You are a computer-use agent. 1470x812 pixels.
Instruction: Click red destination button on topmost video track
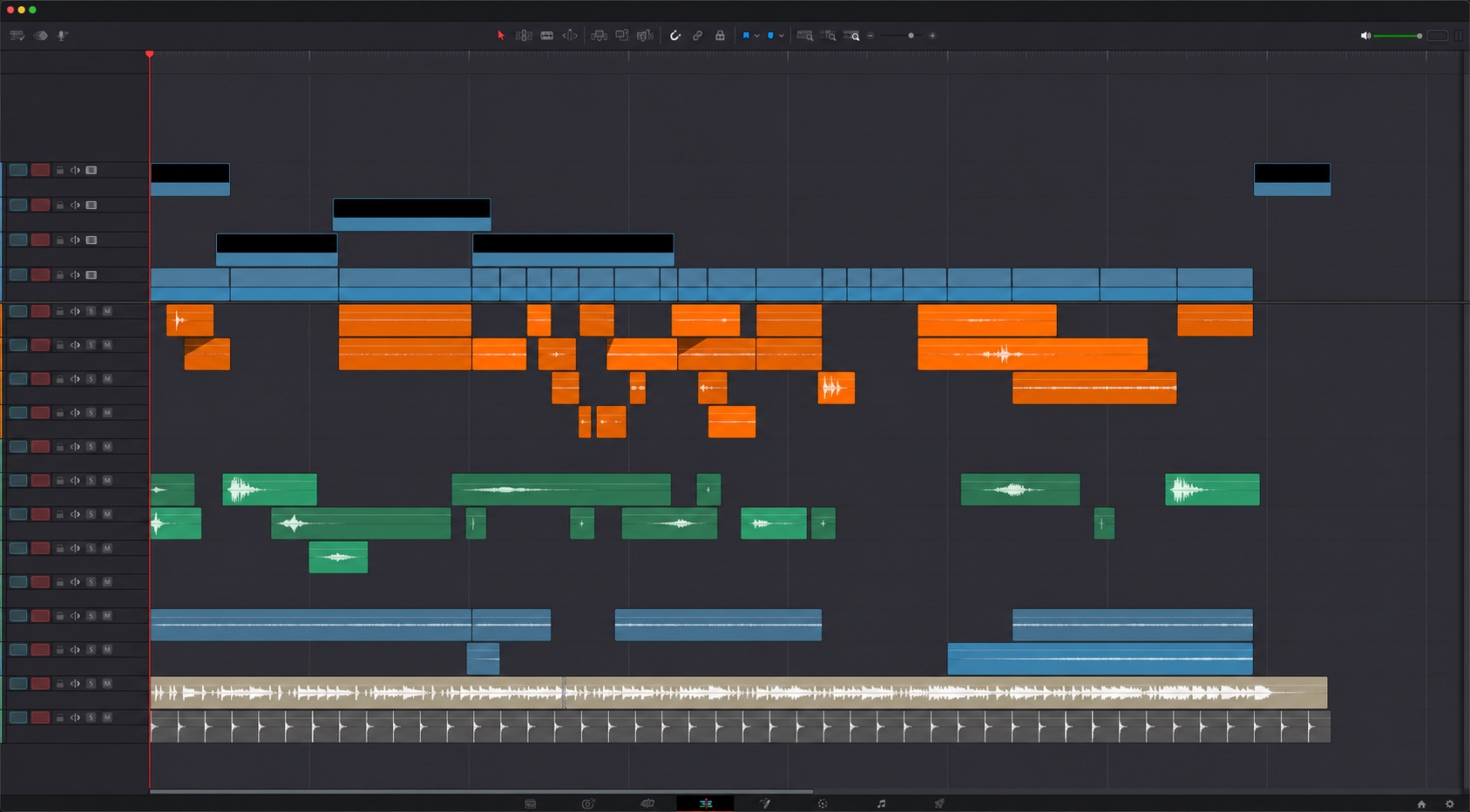click(40, 170)
